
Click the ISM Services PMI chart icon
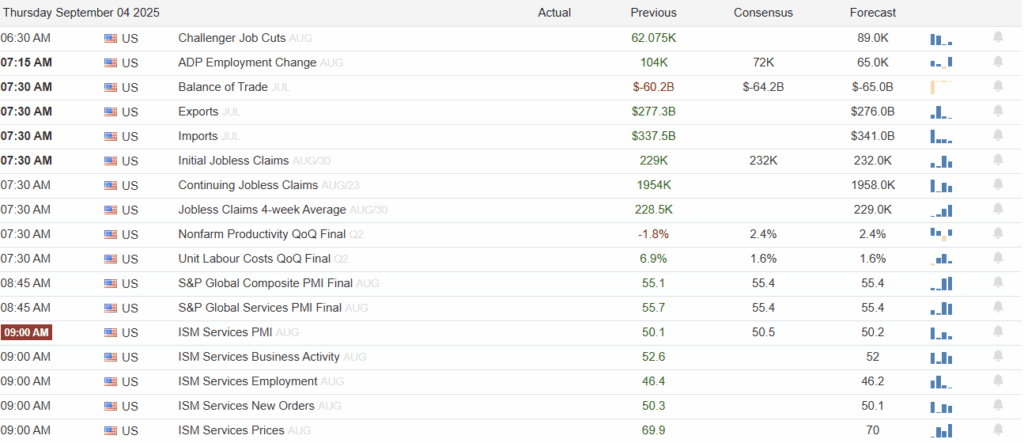[941, 332]
